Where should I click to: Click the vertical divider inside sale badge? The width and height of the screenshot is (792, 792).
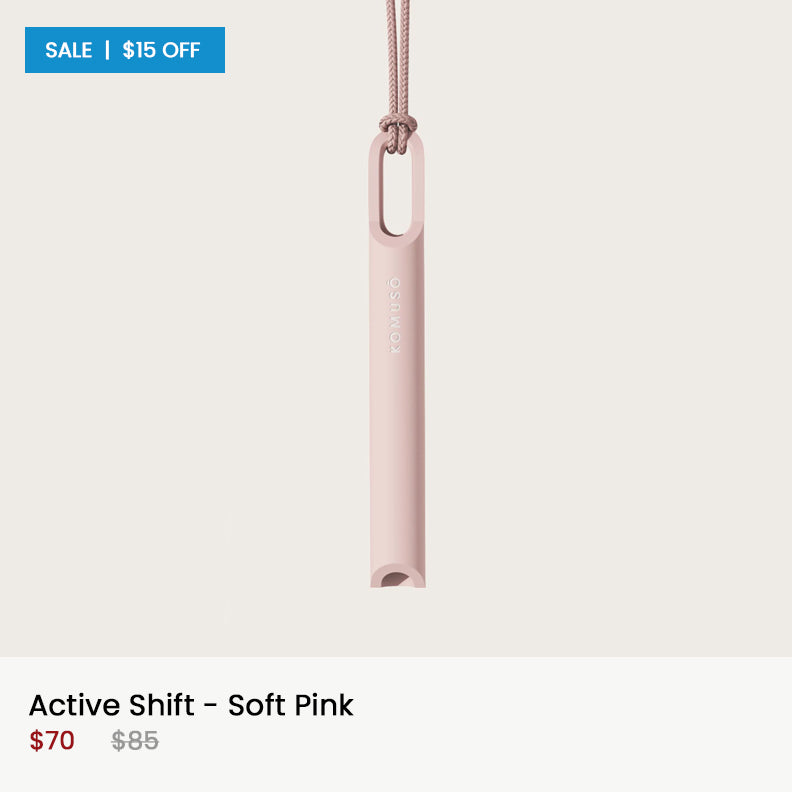[x=107, y=50]
